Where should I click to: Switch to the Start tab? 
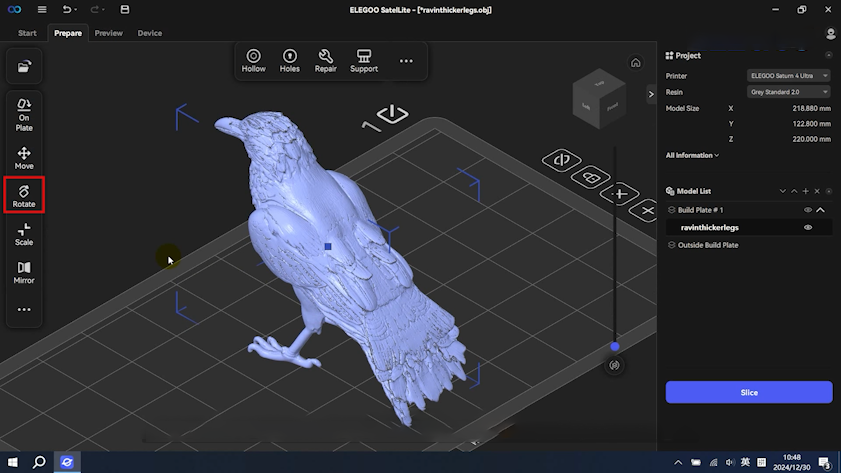tap(27, 33)
